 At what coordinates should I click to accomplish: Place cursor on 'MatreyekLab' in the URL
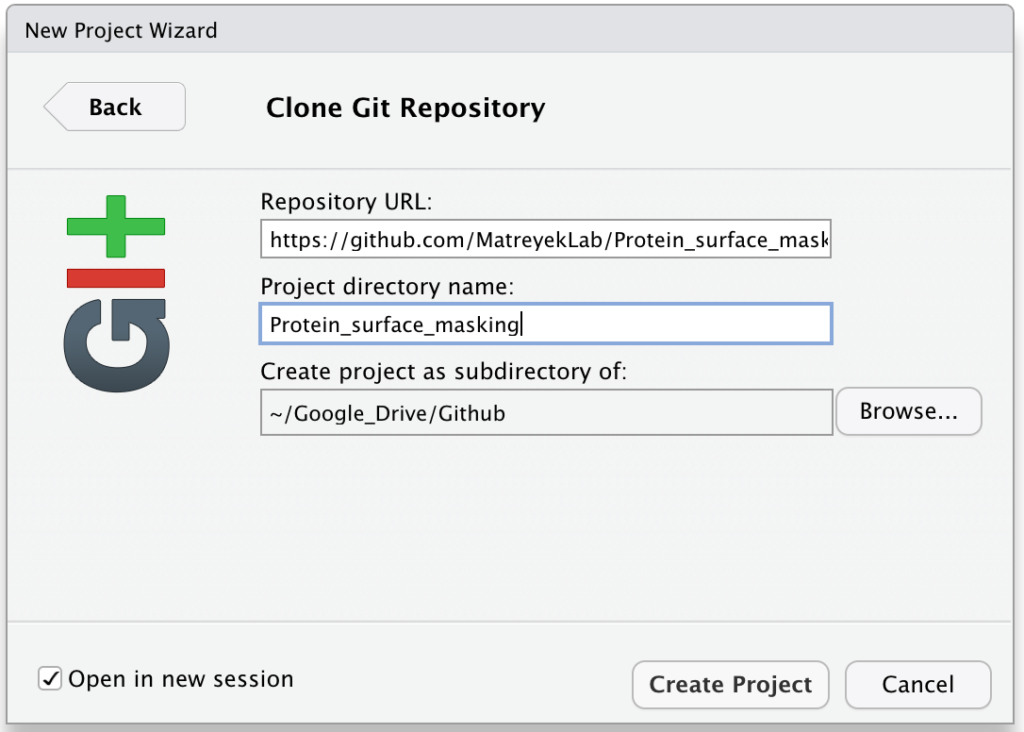539,240
